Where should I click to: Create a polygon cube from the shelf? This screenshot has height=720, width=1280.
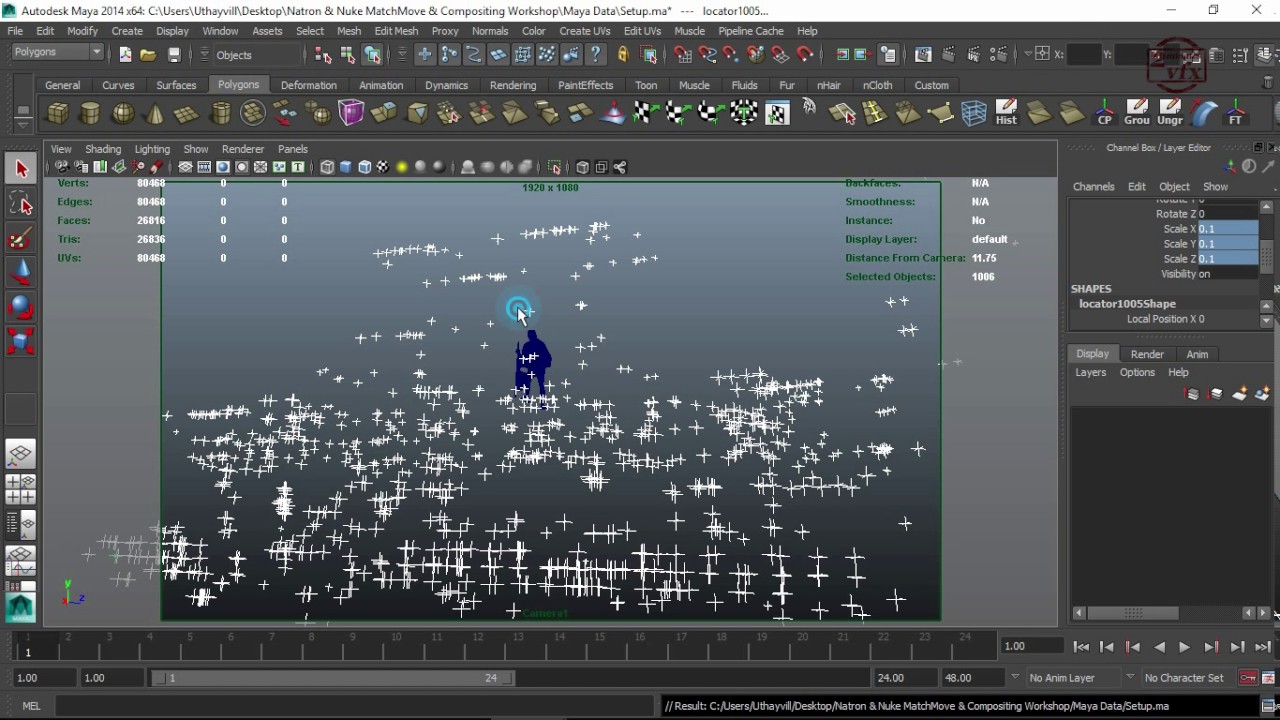click(x=58, y=113)
